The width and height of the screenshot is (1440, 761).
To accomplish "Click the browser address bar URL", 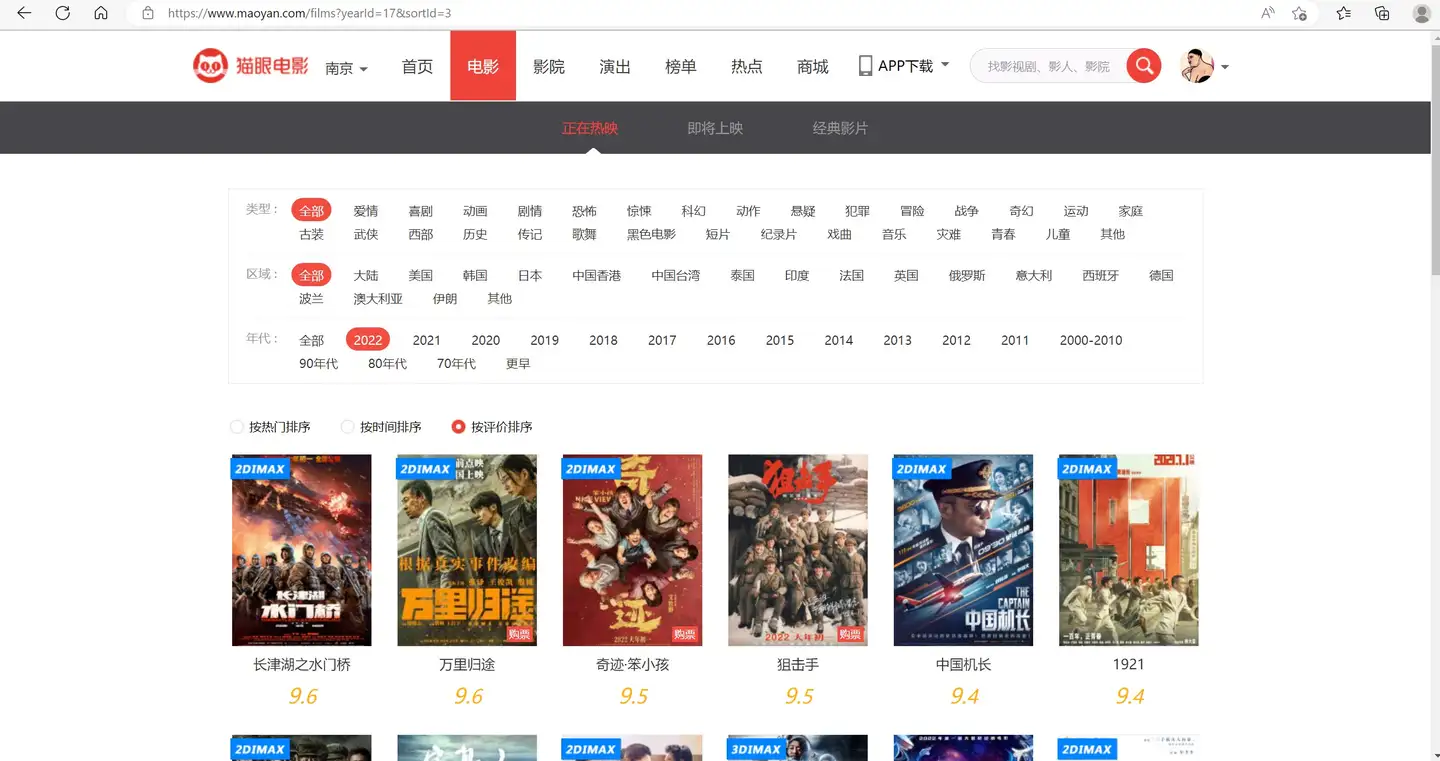I will (309, 13).
